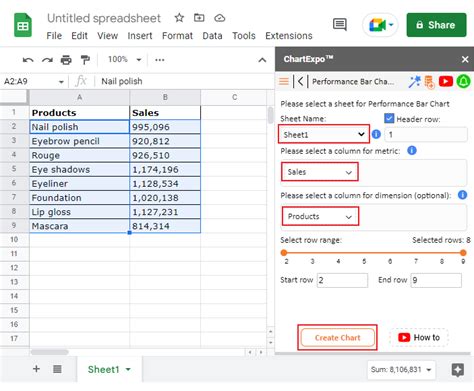Star the Untitled spreadsheet
Image resolution: width=474 pixels, height=391 pixels.
pyautogui.click(x=179, y=18)
